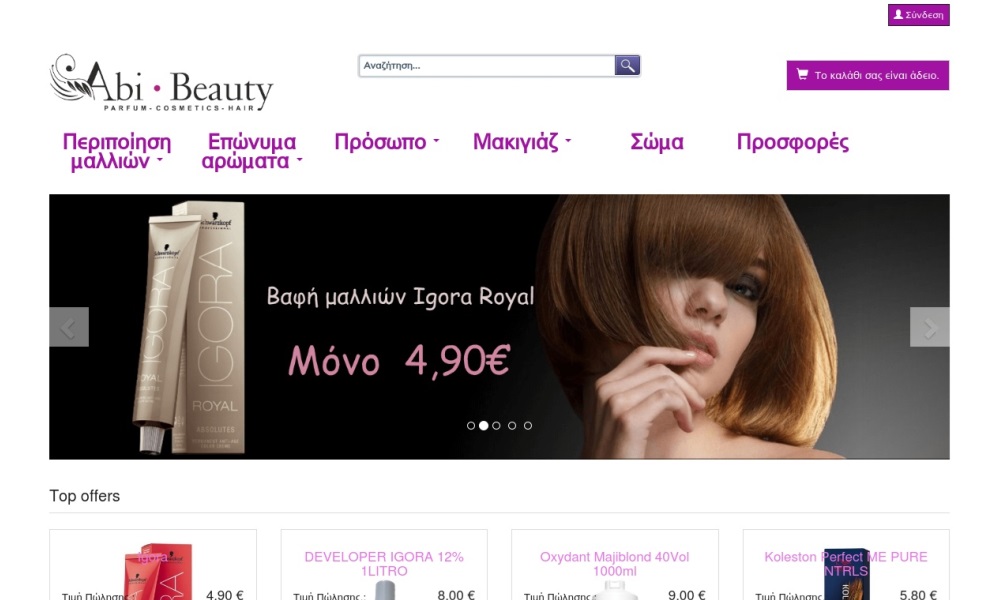Click the shopping cart icon

pos(802,75)
